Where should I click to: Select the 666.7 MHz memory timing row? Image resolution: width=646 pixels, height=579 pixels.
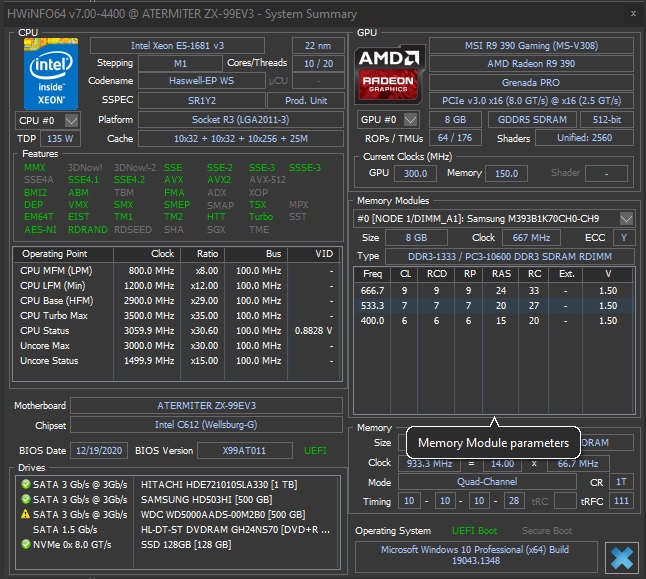(494, 291)
